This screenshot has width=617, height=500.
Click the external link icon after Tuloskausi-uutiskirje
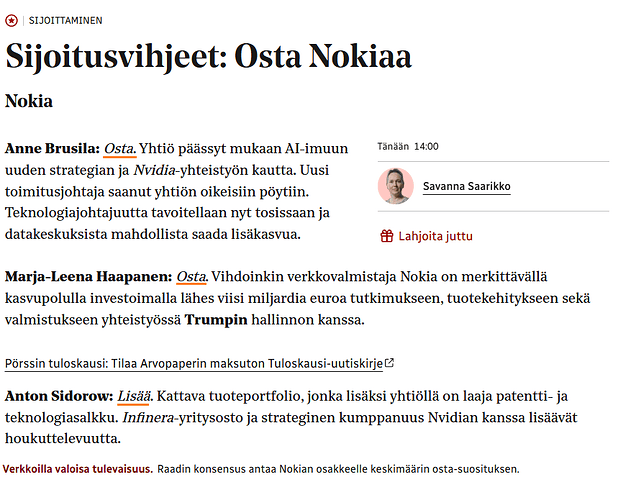click(x=390, y=362)
